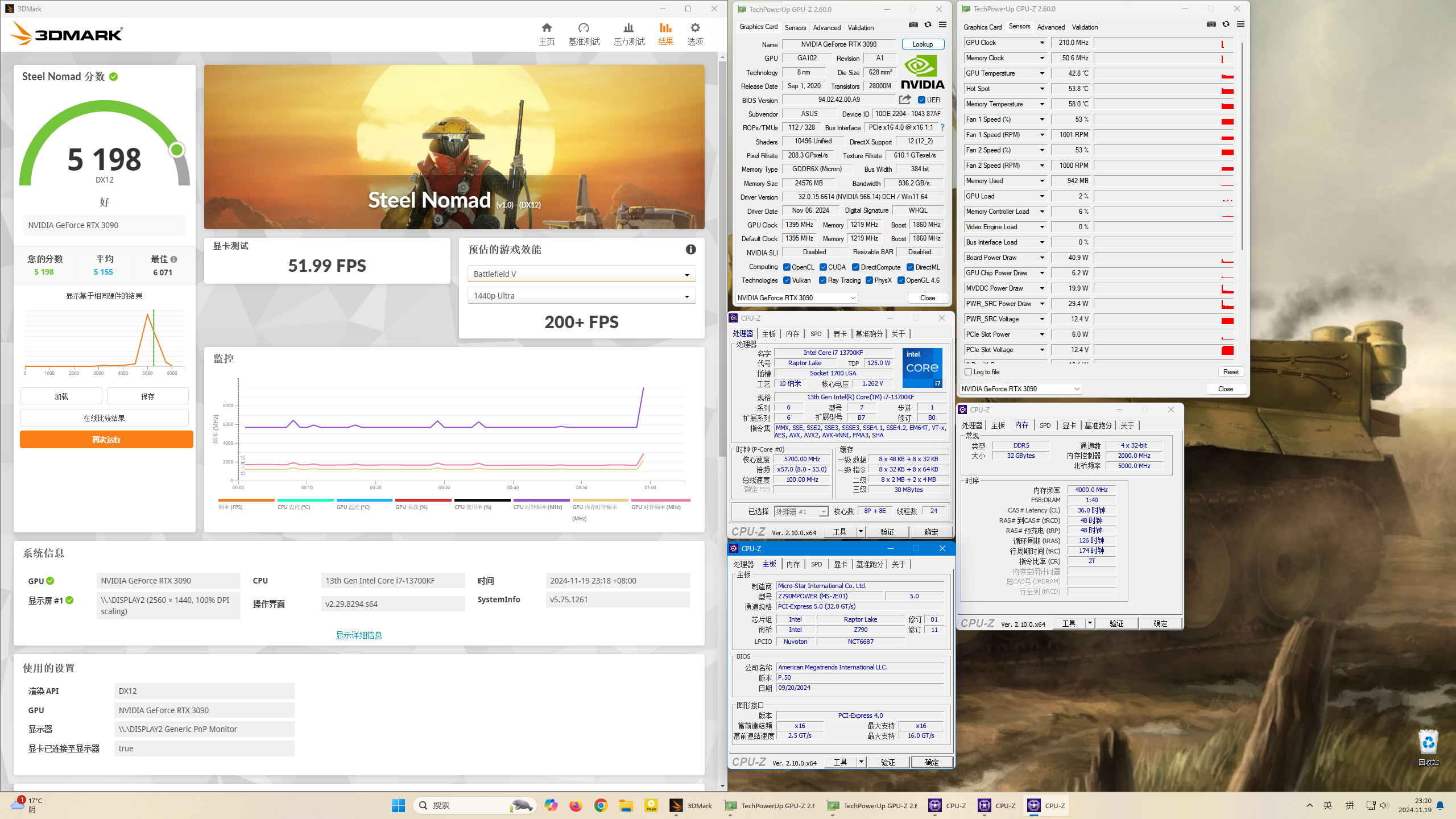
Task: Open Board Power Draw sensor dropdown arrow
Action: point(1042,258)
